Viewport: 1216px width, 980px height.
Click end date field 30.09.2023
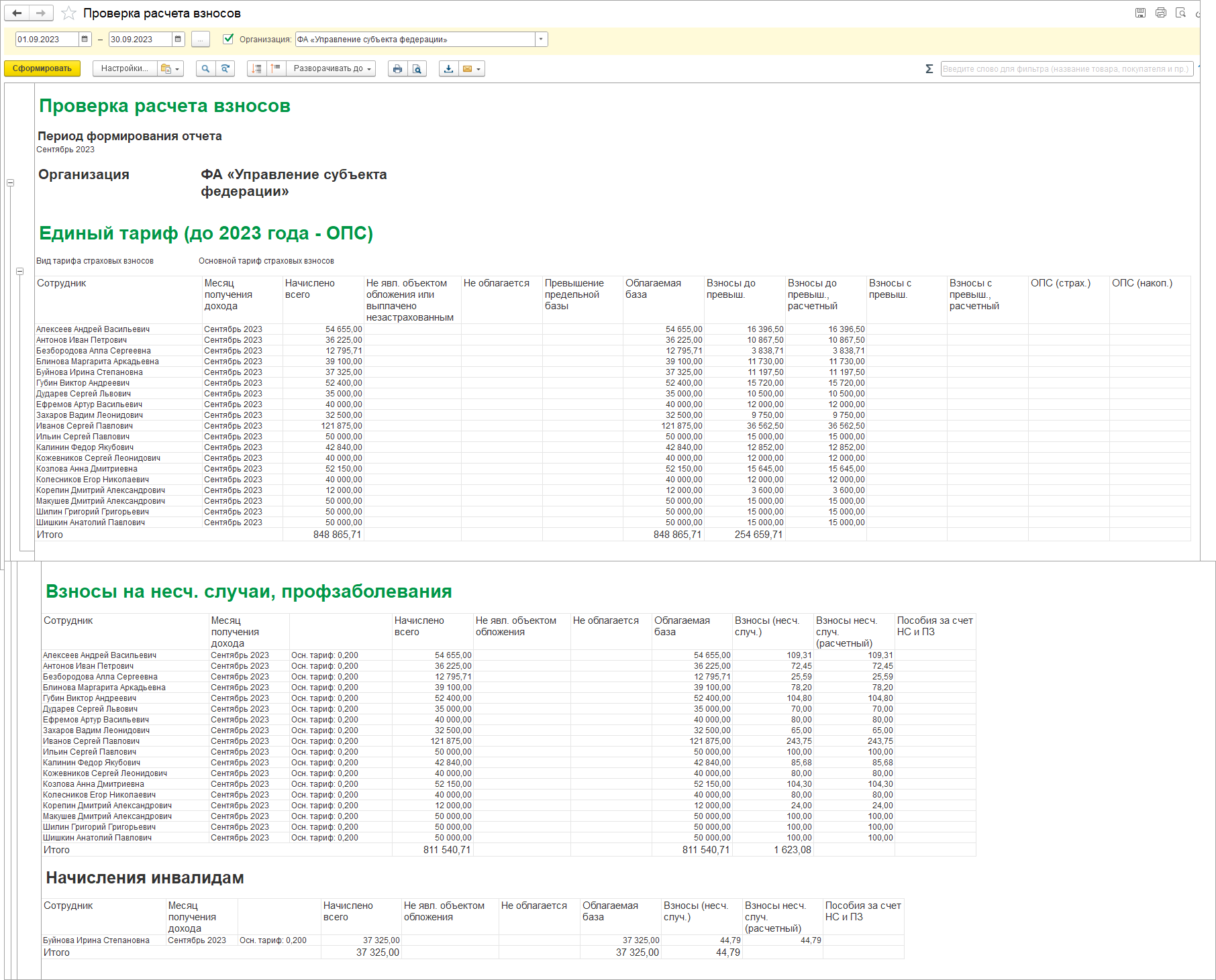tap(140, 40)
